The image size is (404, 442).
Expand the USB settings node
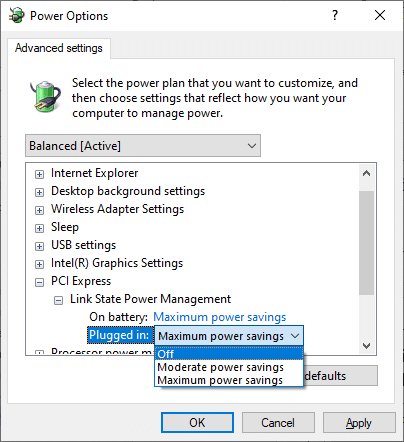coord(39,246)
